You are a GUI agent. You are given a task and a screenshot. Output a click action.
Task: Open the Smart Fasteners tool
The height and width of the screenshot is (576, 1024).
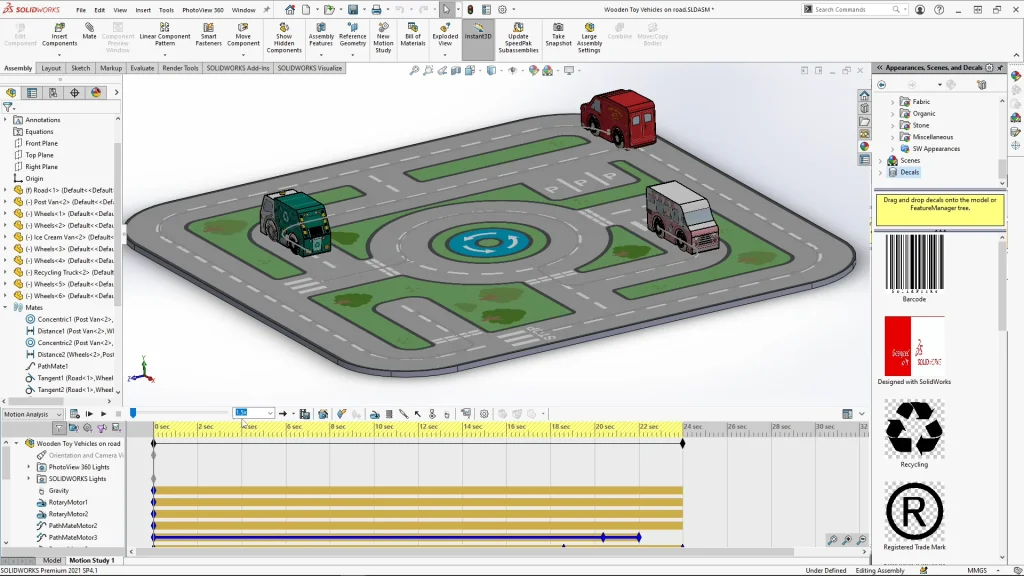click(x=209, y=30)
